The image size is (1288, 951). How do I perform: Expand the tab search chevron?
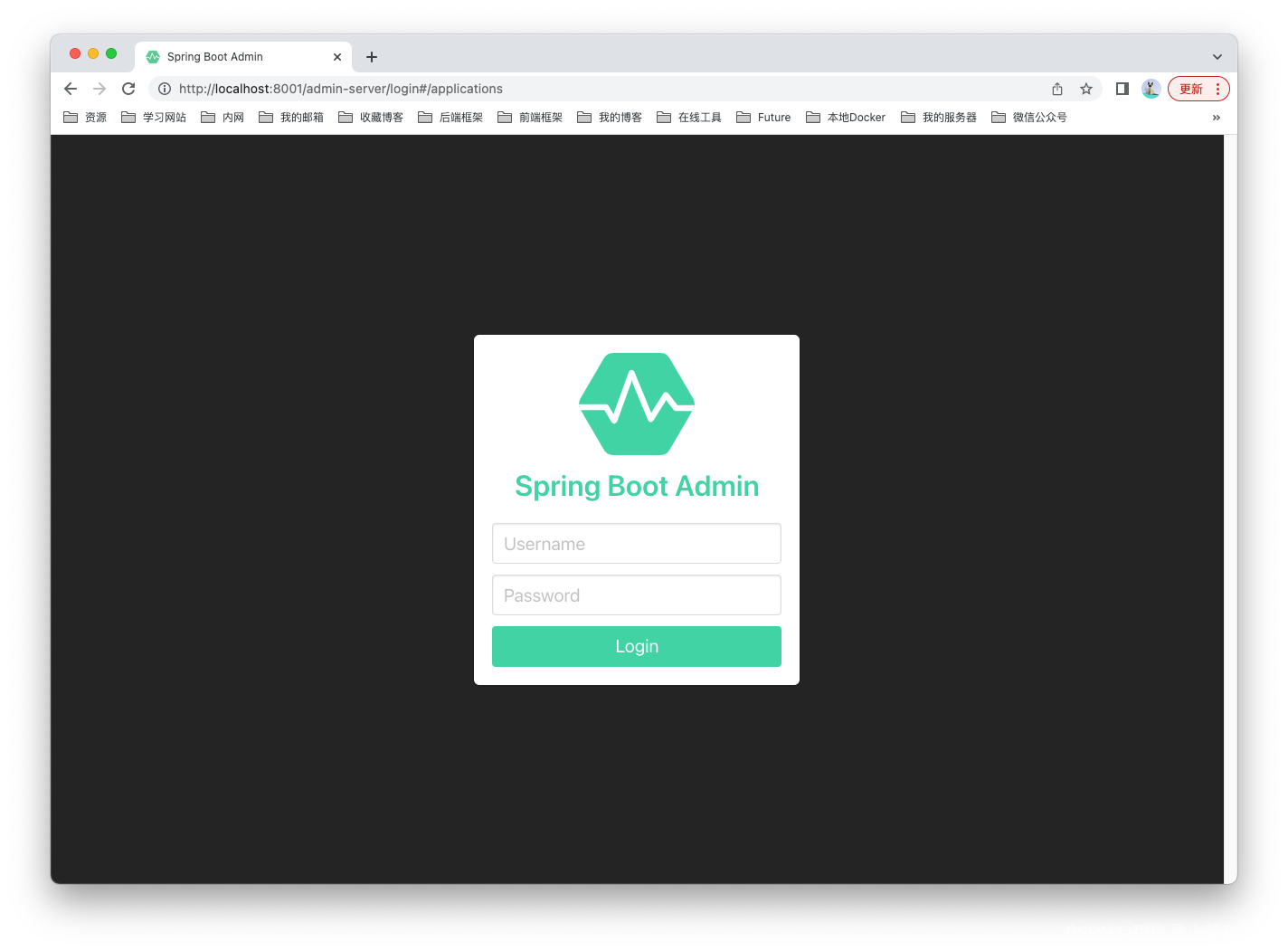[1217, 57]
